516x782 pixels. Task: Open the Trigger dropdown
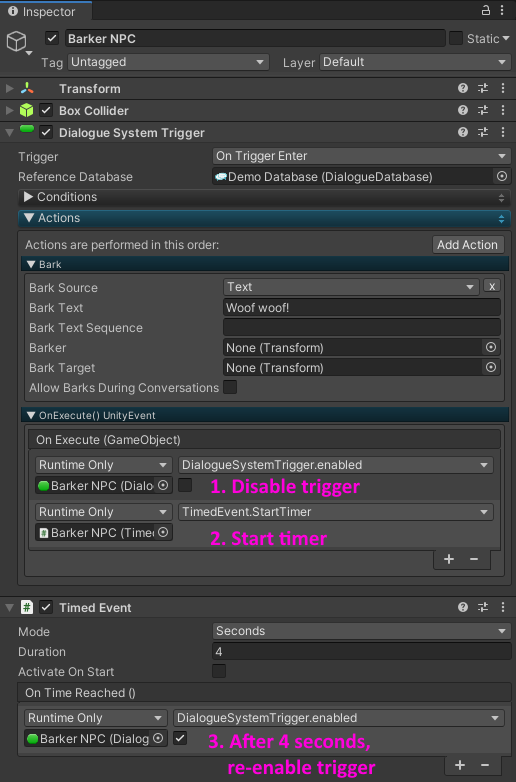[x=361, y=156]
